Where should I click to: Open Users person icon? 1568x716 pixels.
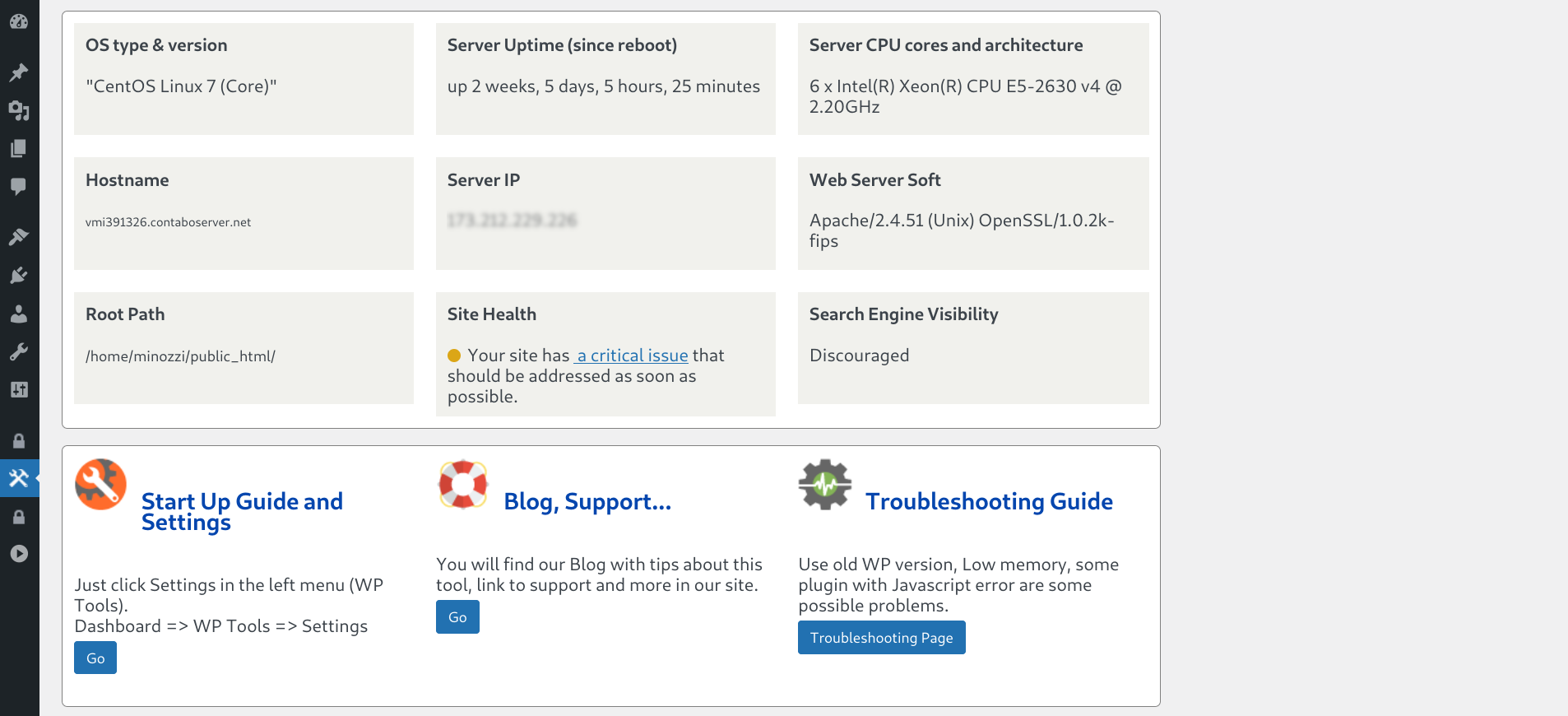19,314
